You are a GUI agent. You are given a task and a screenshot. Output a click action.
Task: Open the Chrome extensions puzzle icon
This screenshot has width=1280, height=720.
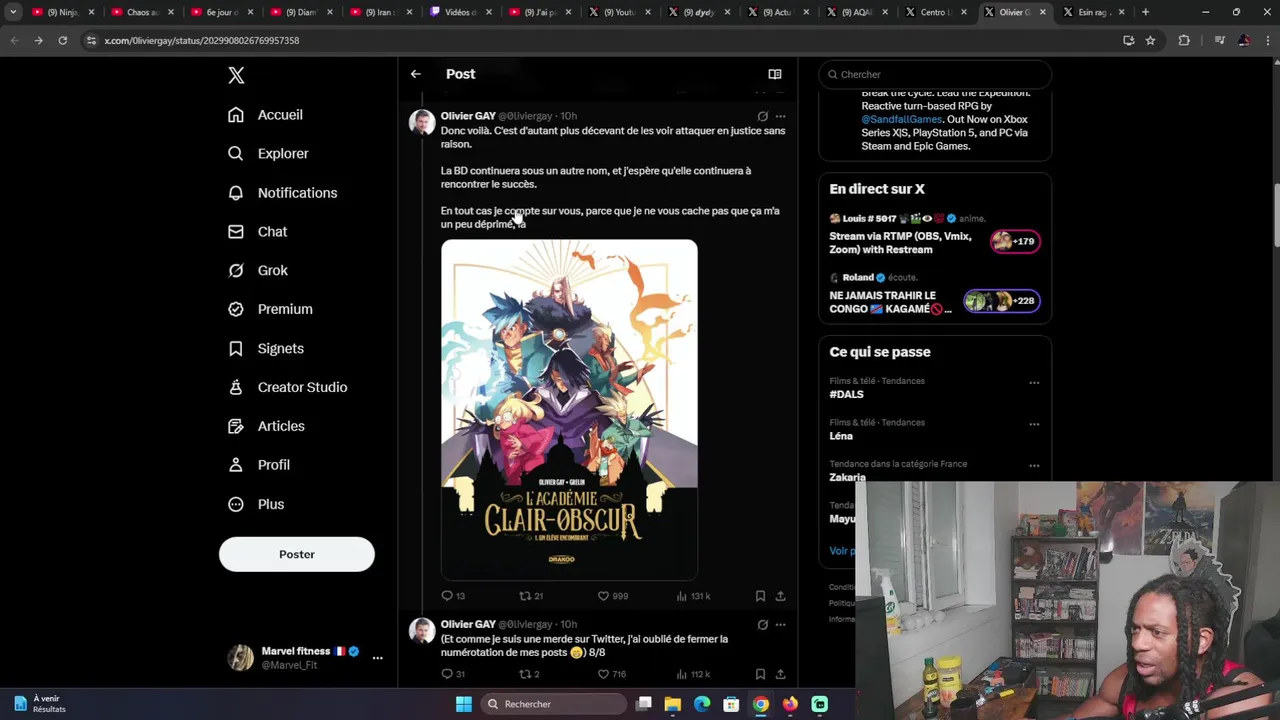(1184, 40)
